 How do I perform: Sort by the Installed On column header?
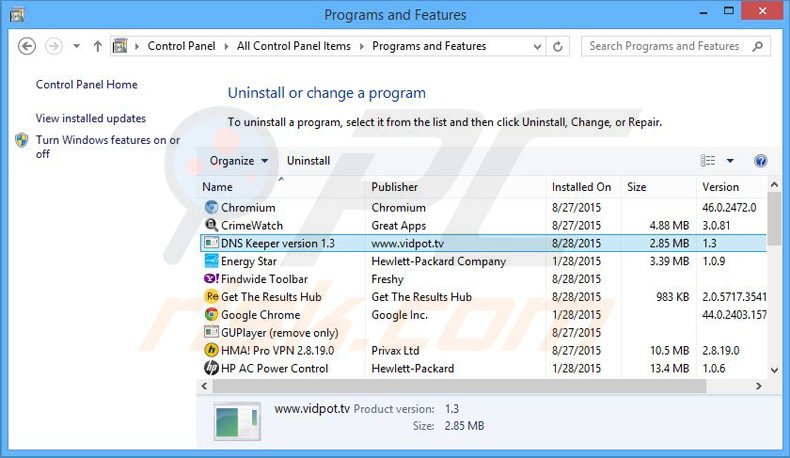pos(584,187)
